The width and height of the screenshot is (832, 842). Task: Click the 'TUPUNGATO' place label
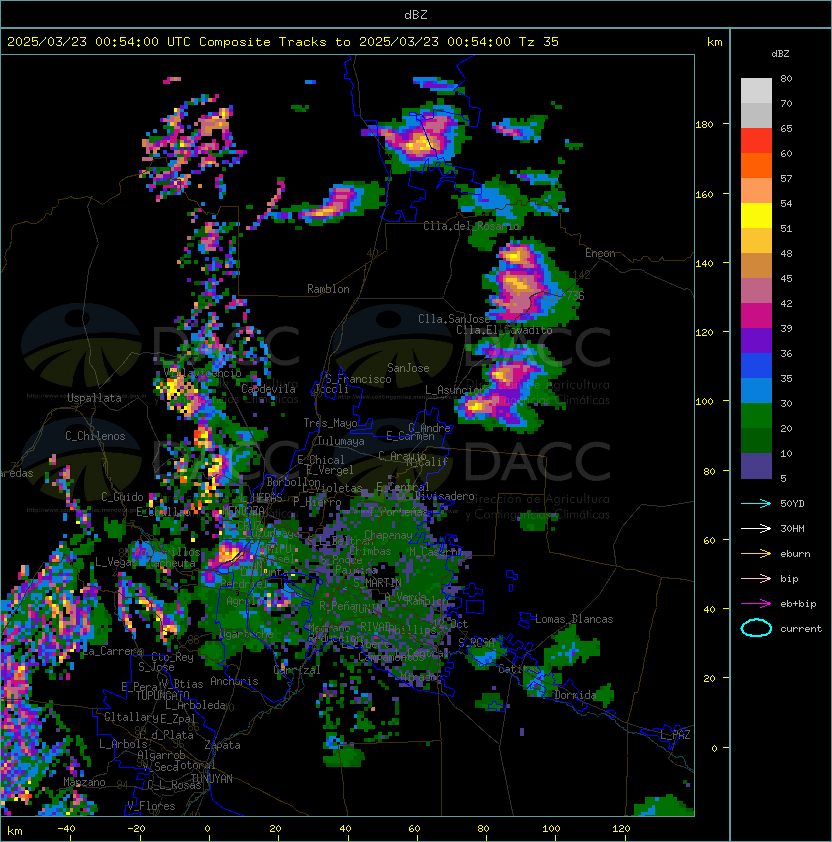162,696
